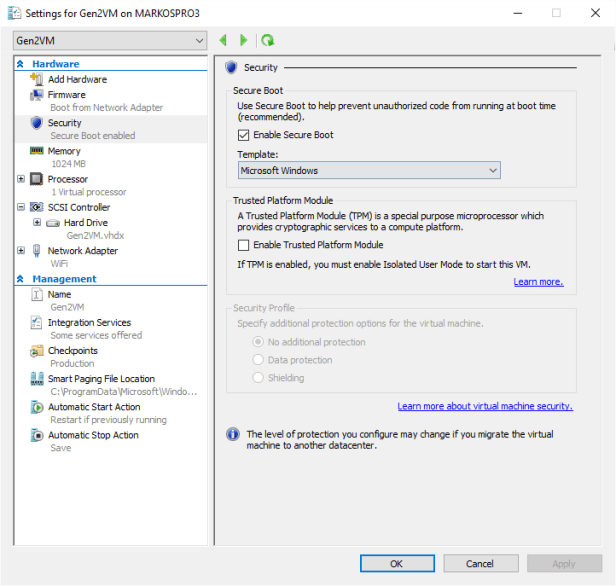Select the Firmware icon in Hardware list
The height and width of the screenshot is (586, 616).
(x=37, y=95)
